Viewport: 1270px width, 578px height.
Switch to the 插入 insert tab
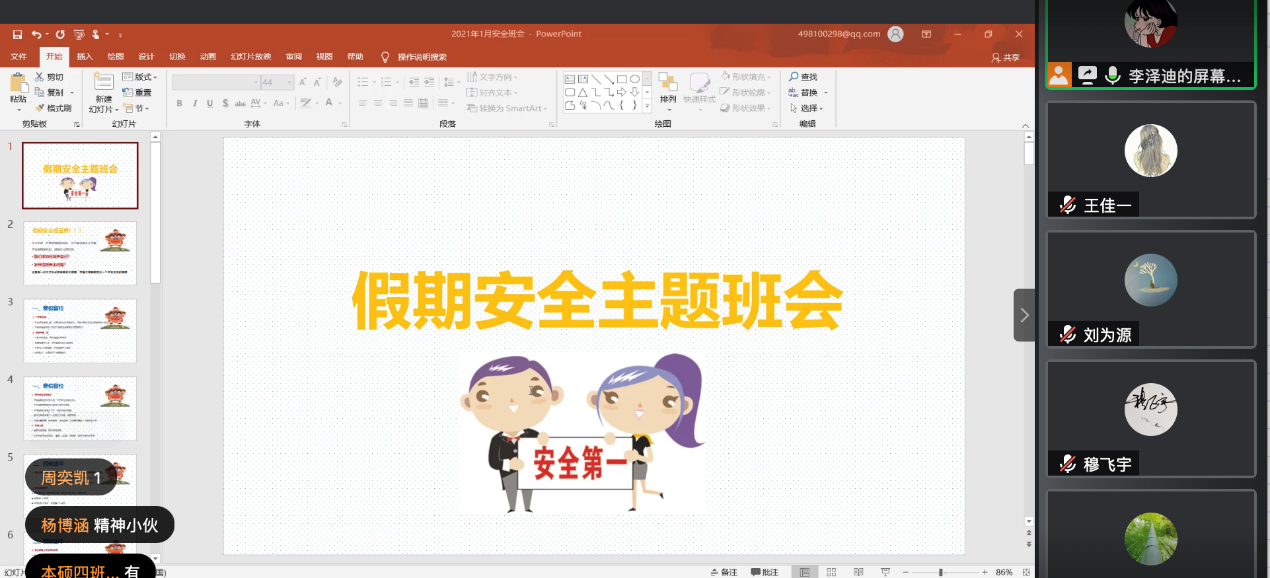[85, 57]
